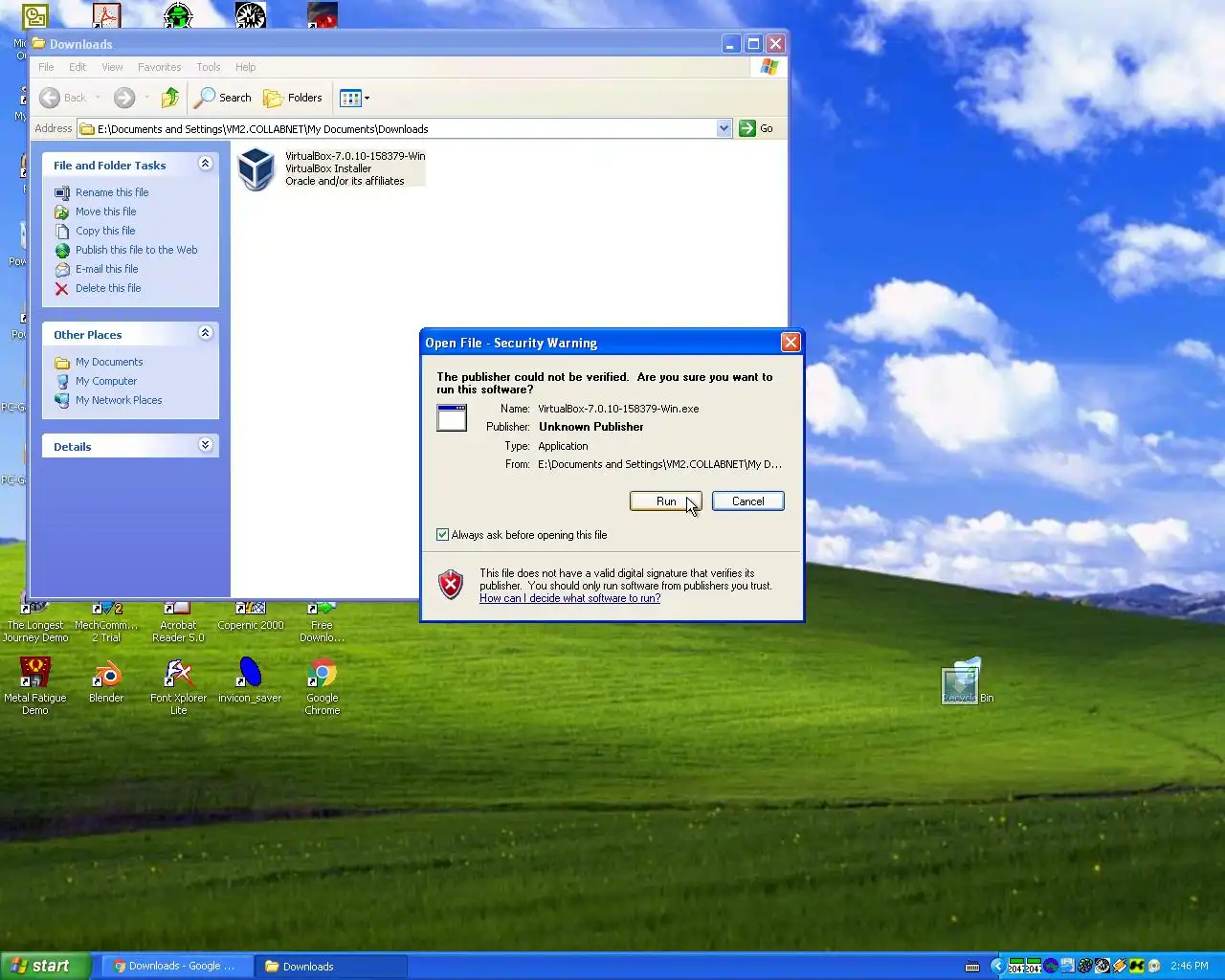Open 'How can I decide what software to run?' link
Viewport: 1225px width, 980px height.
coord(569,598)
